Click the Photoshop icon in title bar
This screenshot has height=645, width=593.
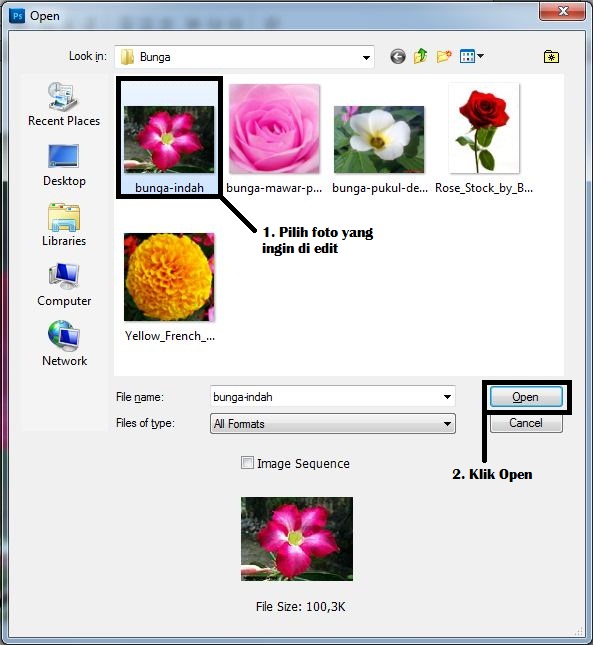pyautogui.click(x=17, y=16)
